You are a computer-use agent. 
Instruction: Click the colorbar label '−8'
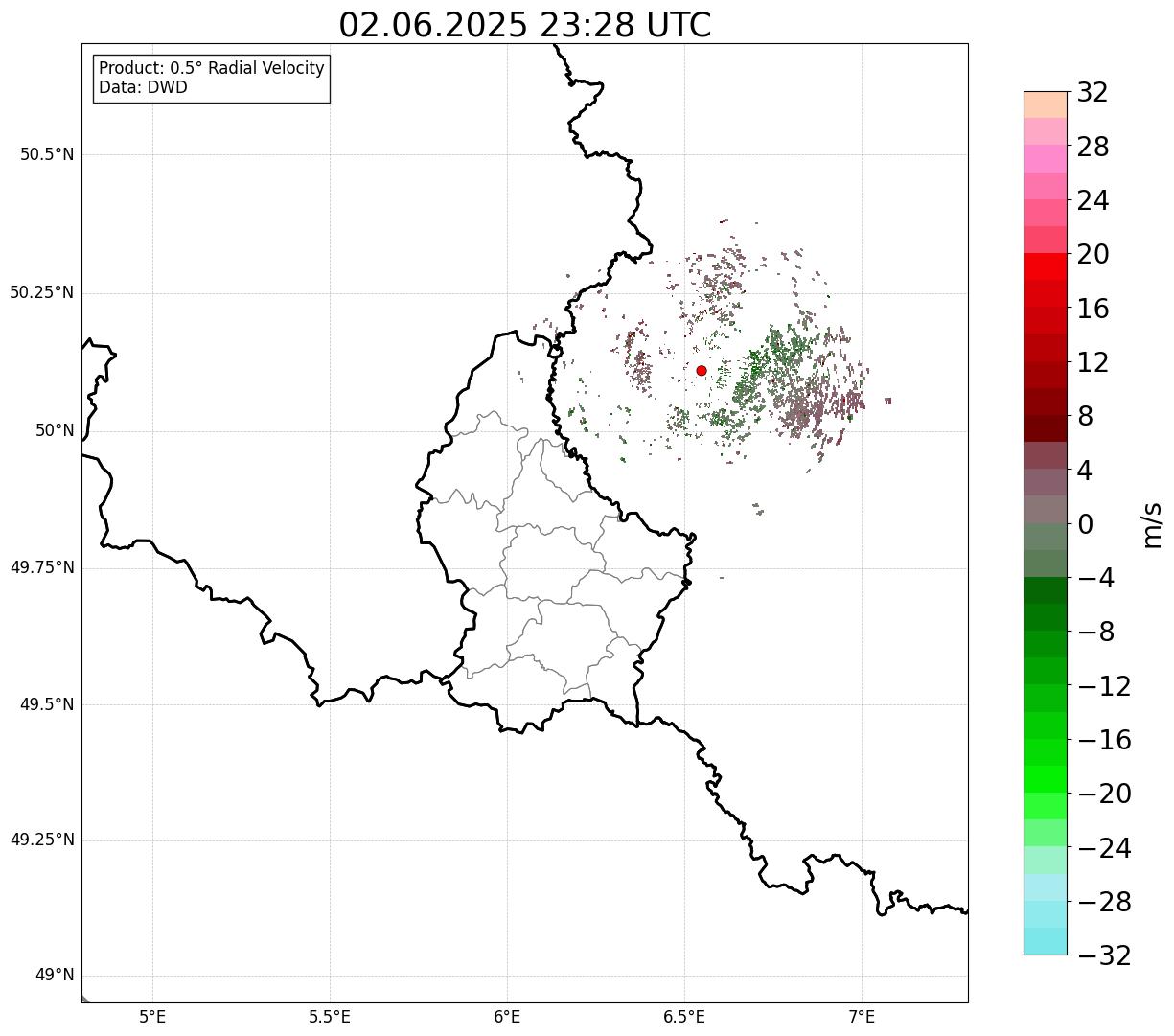click(1096, 633)
